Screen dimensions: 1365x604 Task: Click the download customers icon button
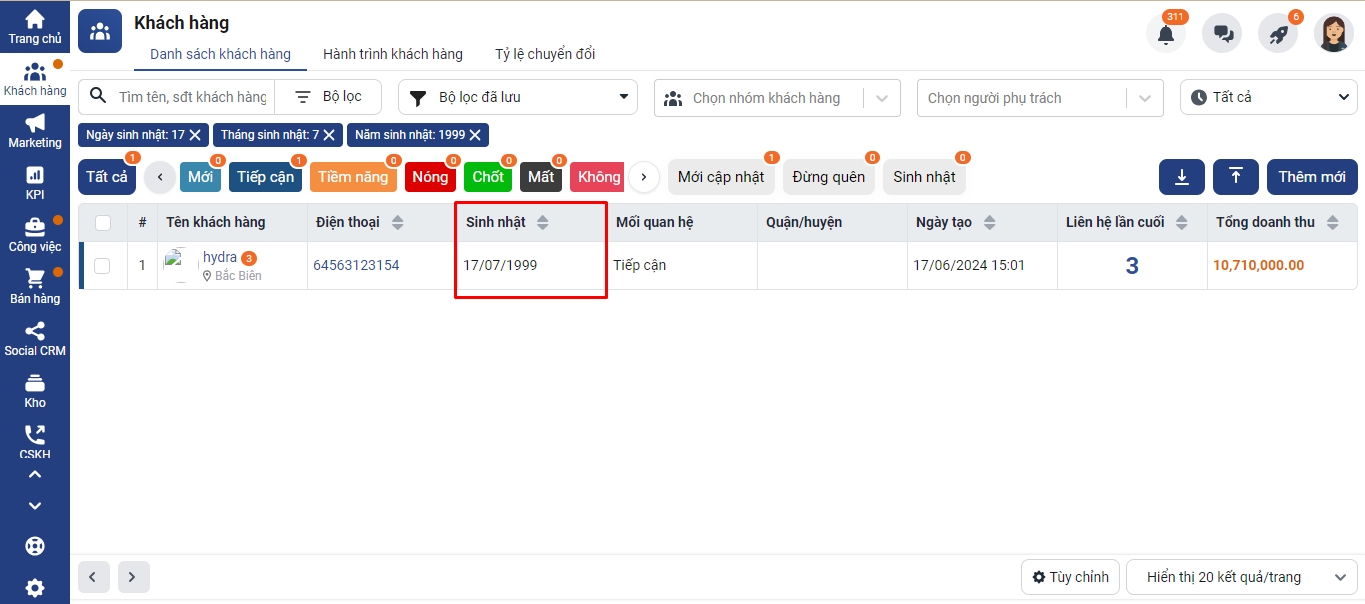coord(1182,177)
